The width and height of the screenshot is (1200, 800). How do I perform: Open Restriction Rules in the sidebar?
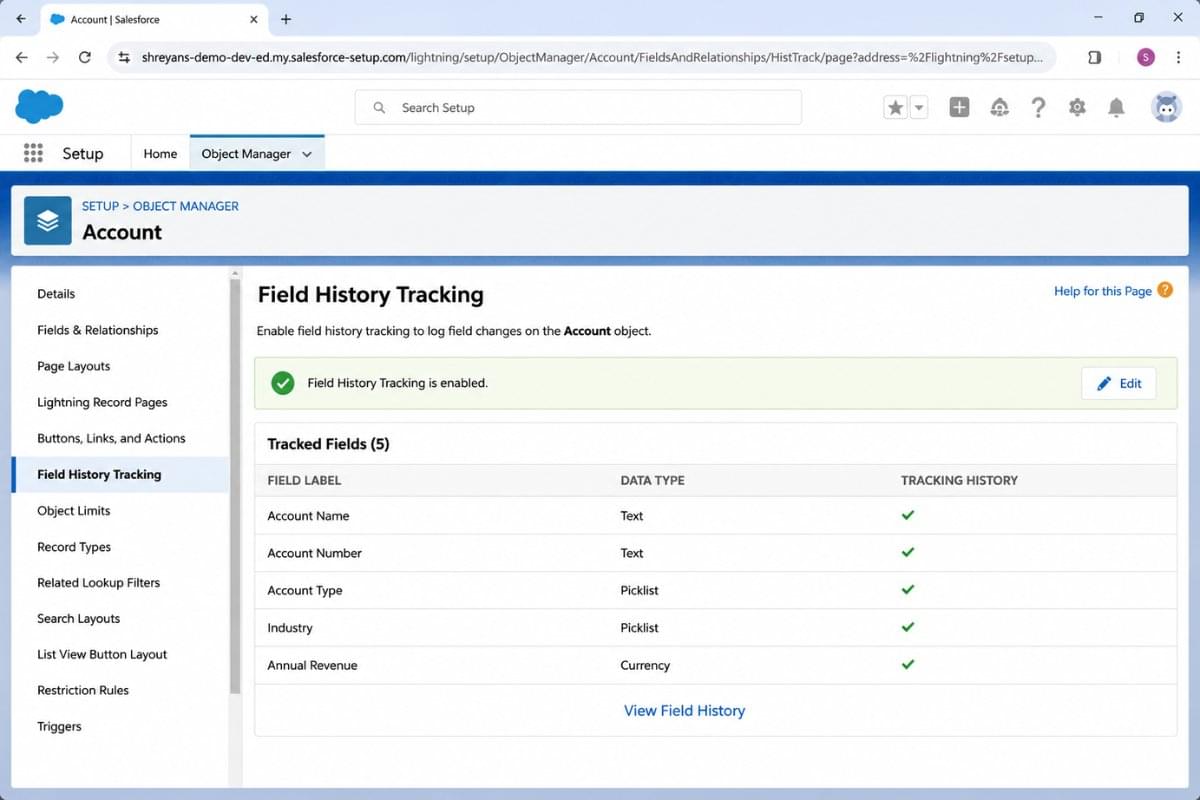point(83,690)
